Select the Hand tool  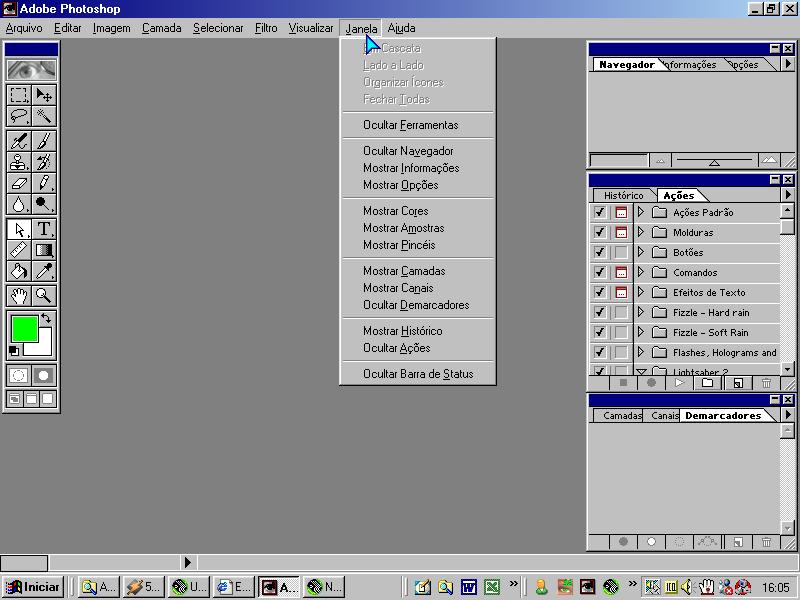coord(19,295)
